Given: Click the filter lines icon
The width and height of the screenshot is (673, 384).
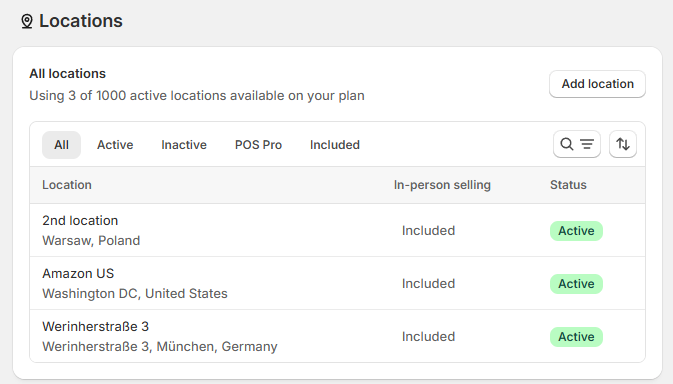Looking at the screenshot, I should point(587,144).
